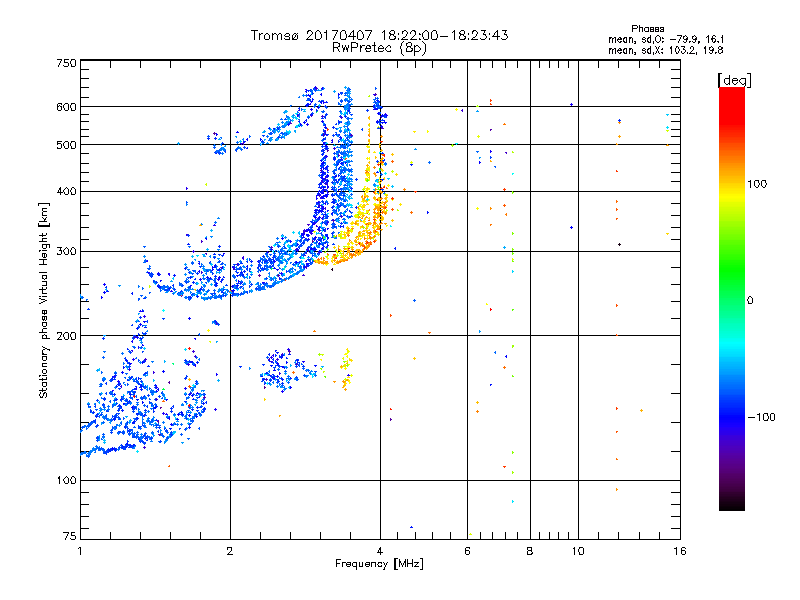The height and width of the screenshot is (600, 800).
Task: Click the x-axis tick label '2'
Action: pyautogui.click(x=230, y=551)
